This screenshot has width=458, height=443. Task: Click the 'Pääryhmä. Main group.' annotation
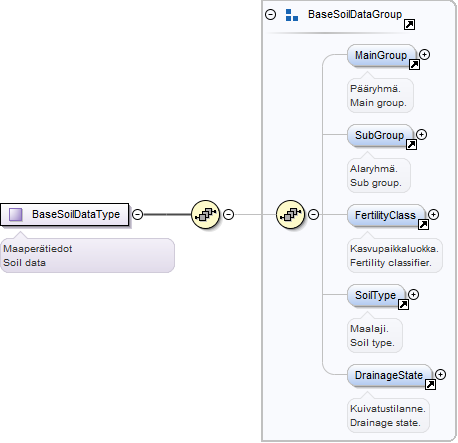(x=380, y=96)
